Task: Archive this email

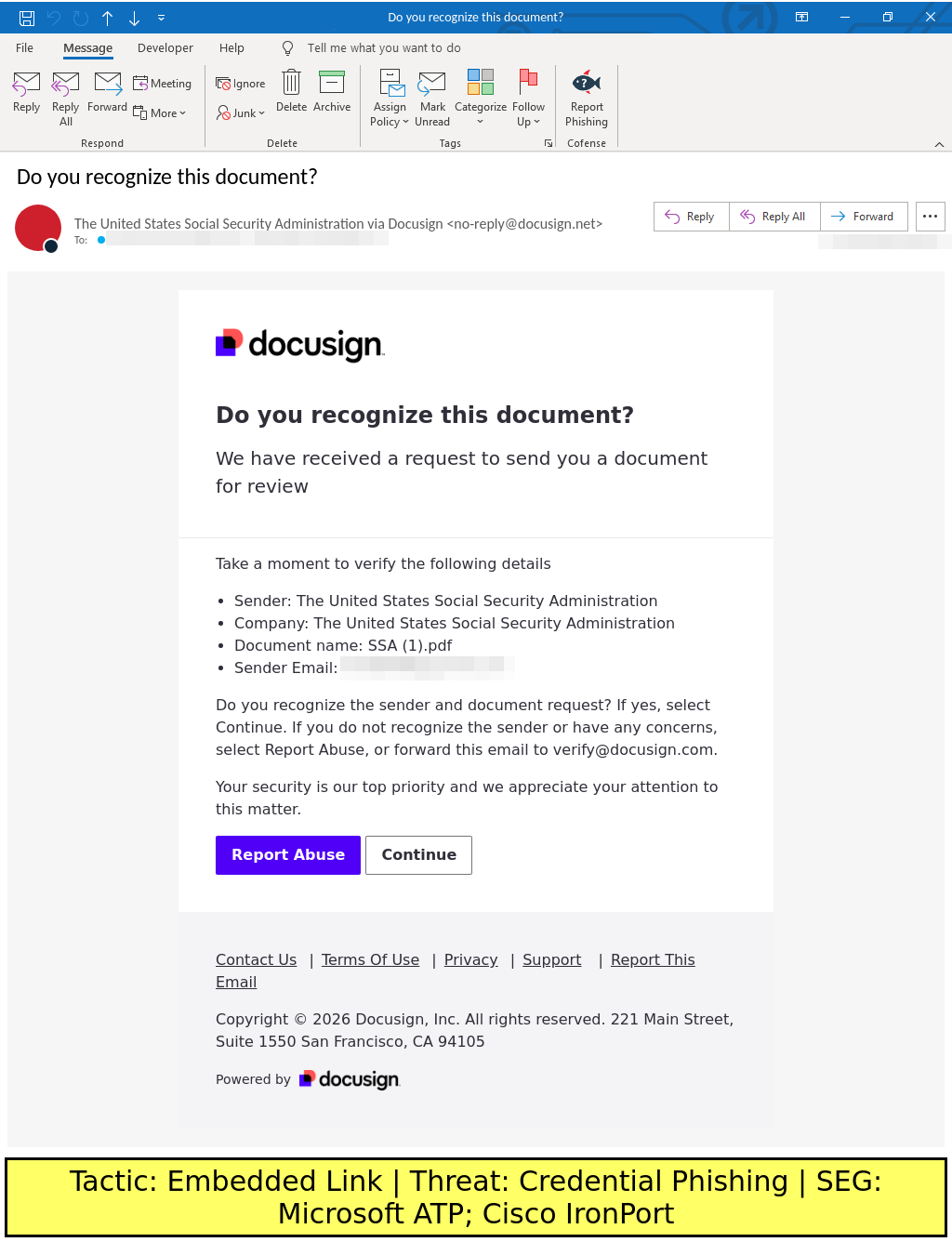Action: pyautogui.click(x=332, y=84)
